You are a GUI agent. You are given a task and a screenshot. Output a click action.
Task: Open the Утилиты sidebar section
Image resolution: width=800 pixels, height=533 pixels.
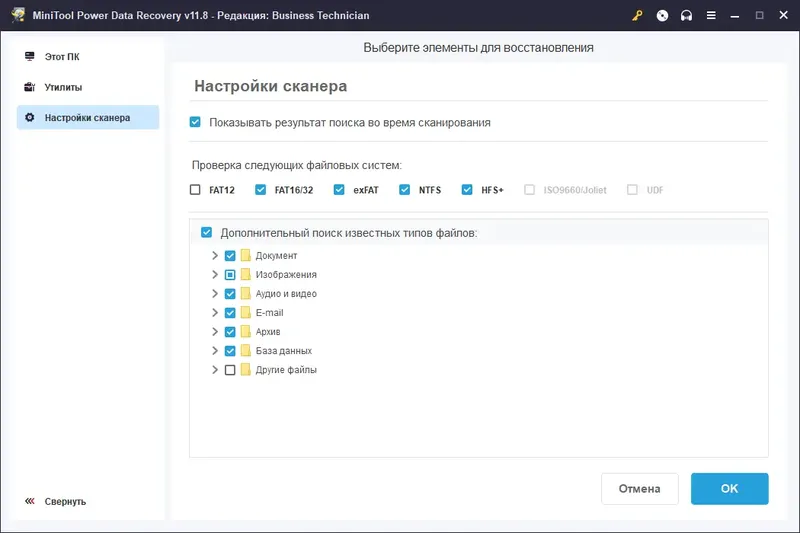point(88,87)
